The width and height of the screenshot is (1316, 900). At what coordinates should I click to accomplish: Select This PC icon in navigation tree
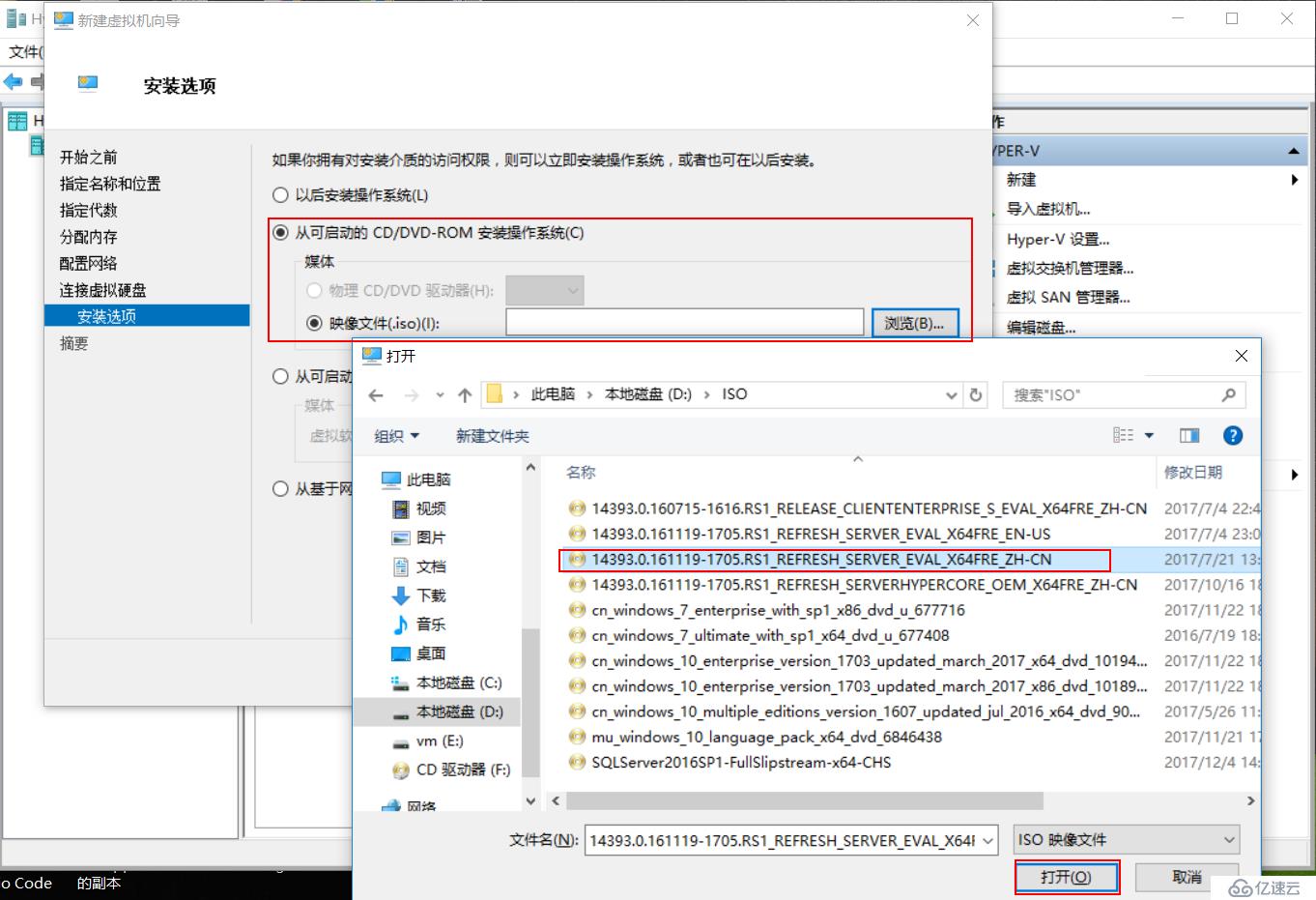coord(390,479)
